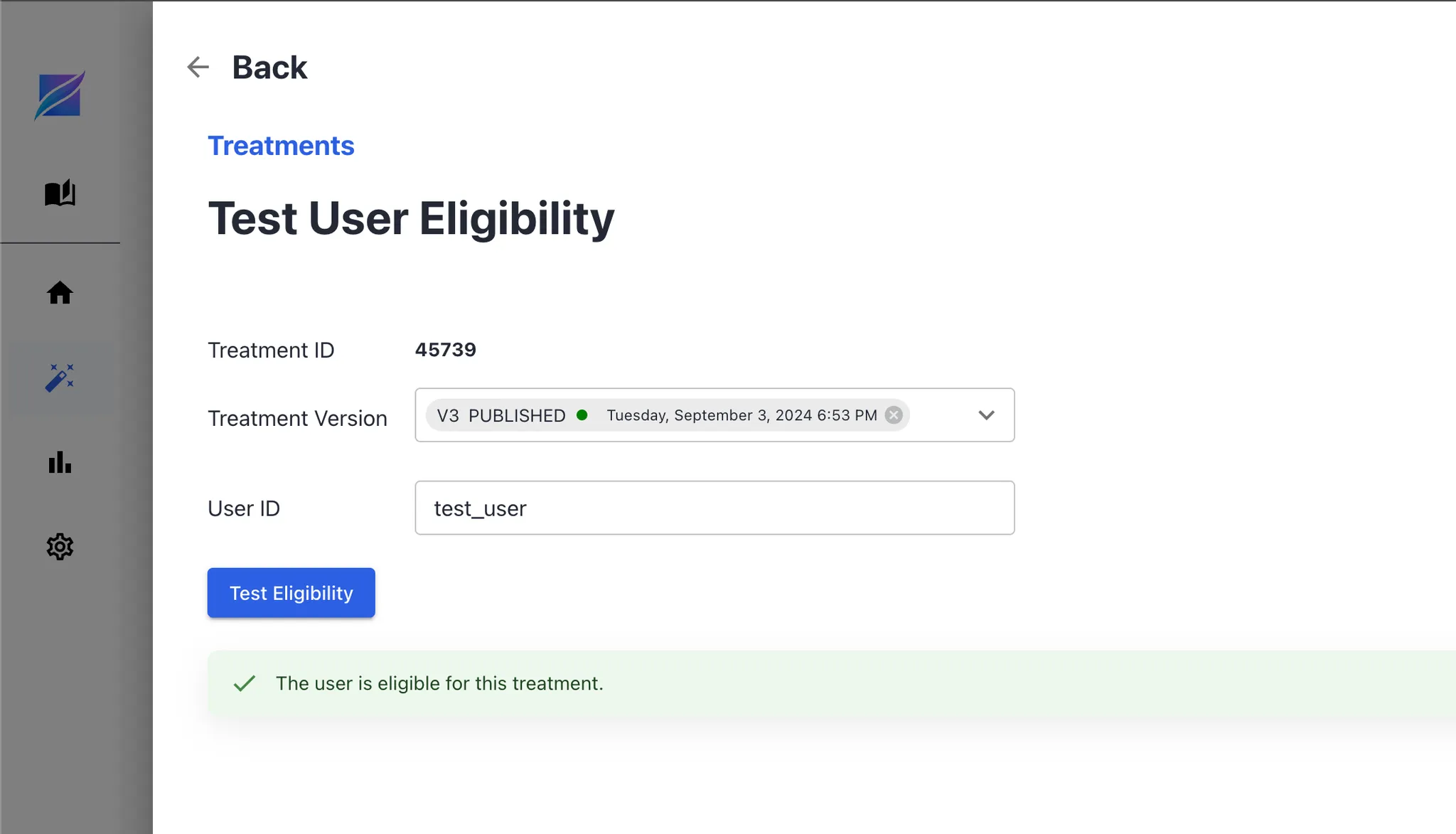Click the back arrow icon

click(198, 67)
